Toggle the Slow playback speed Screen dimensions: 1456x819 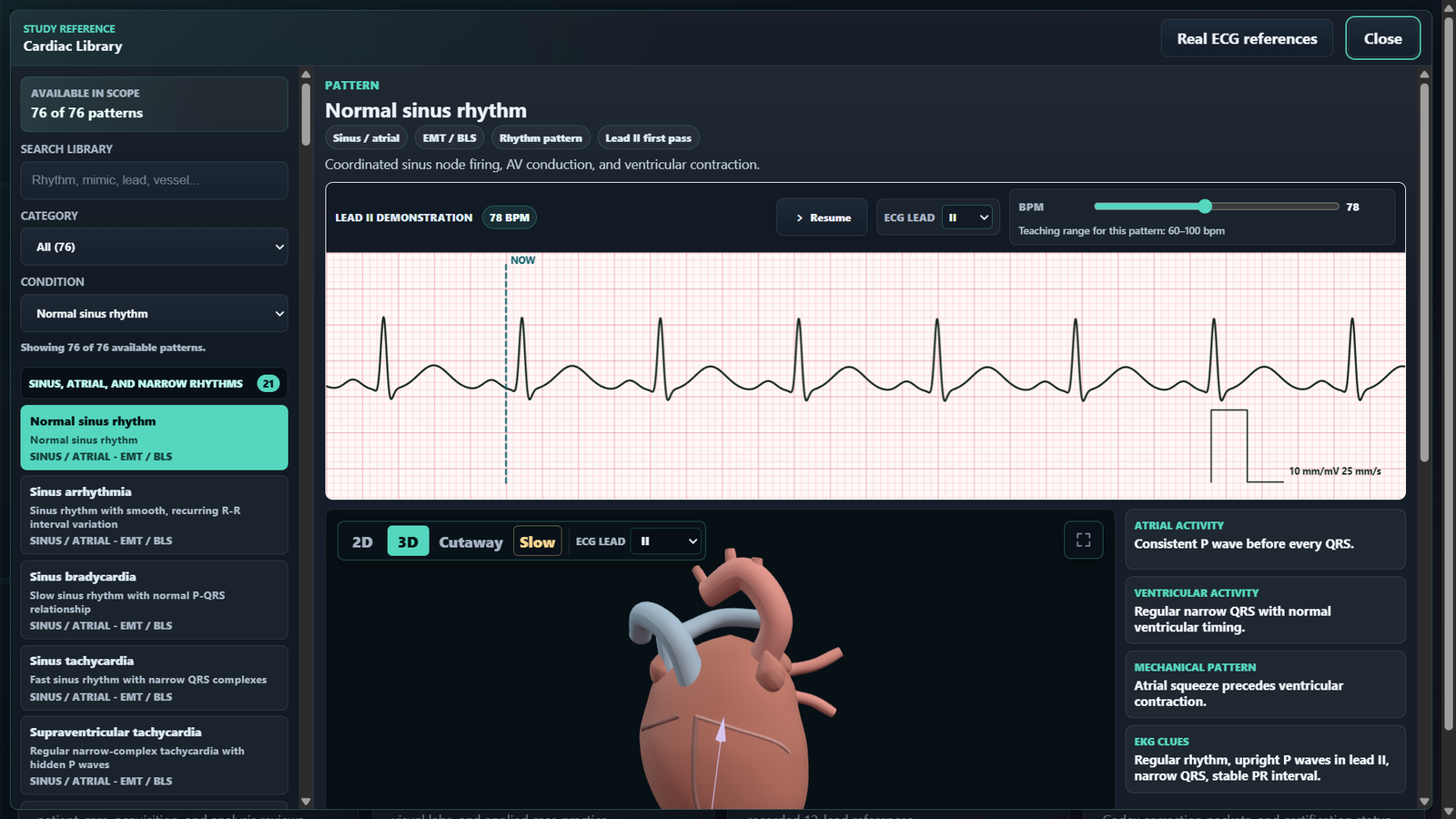point(537,541)
